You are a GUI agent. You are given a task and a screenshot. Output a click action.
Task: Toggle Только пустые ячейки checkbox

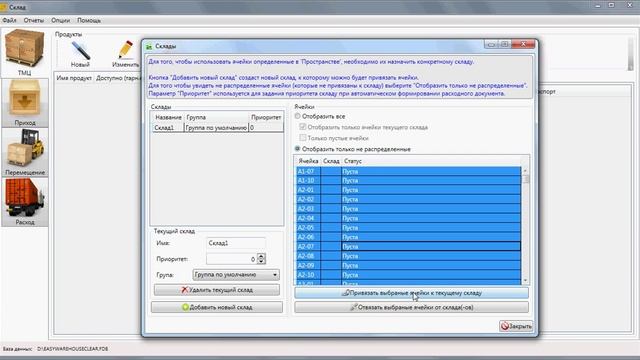[x=303, y=138]
